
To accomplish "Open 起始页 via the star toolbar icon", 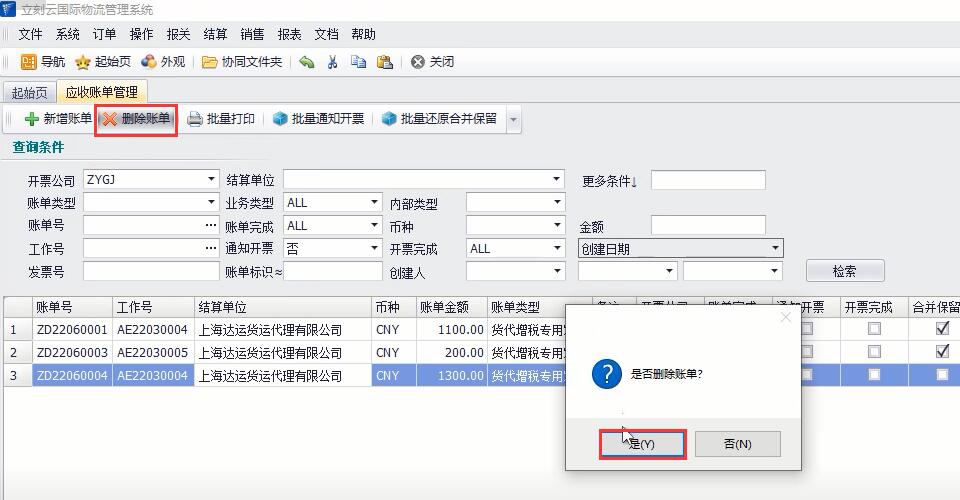I will (x=83, y=62).
